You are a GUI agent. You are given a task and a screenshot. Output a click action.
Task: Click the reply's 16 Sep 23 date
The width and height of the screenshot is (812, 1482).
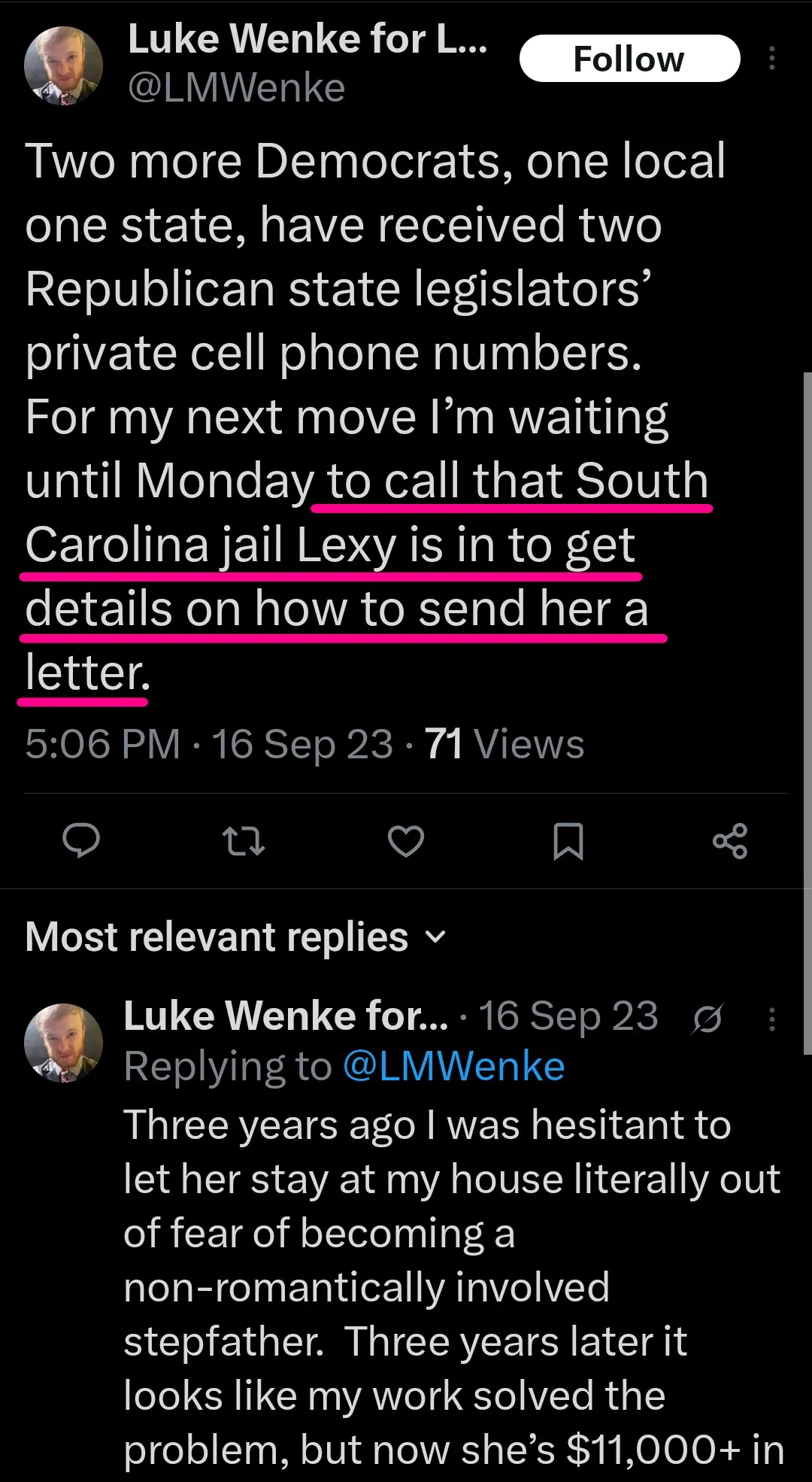(x=568, y=1016)
